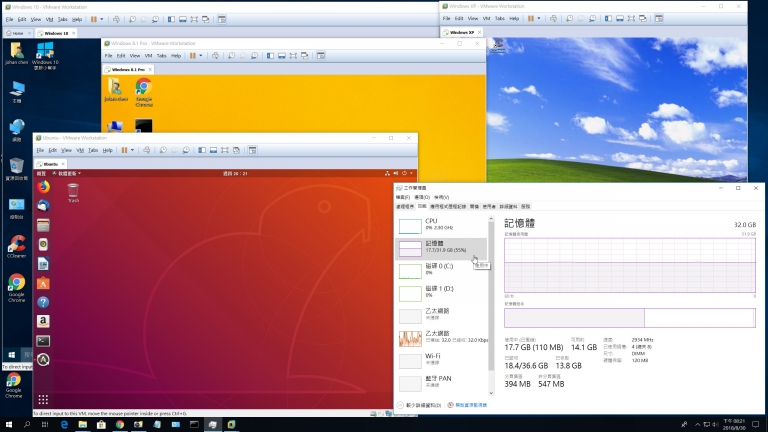Take a snapshot in Windows 8.1 Pro window
Image resolution: width=768 pixels, height=432 pixels.
pos(231,56)
